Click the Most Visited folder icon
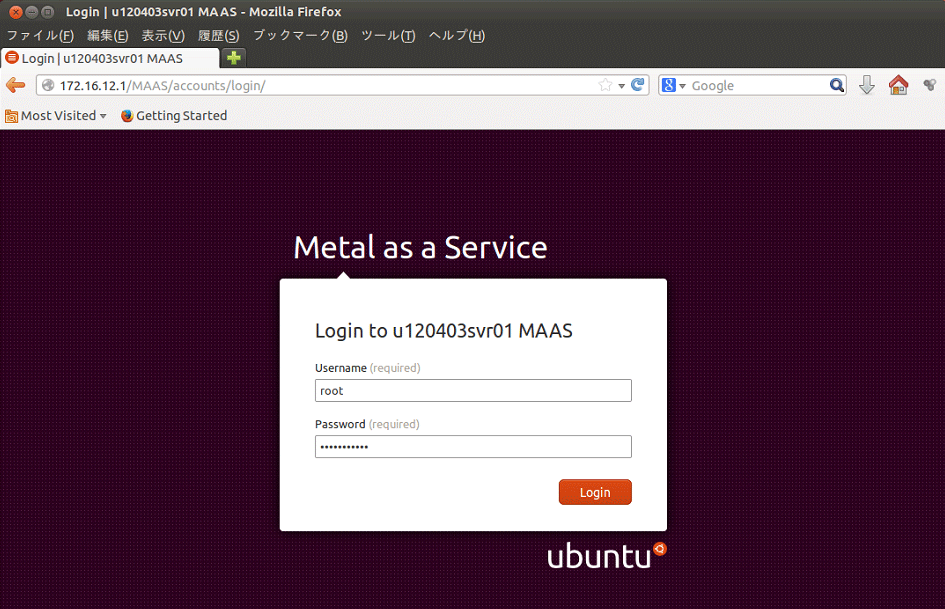 pyautogui.click(x=11, y=116)
